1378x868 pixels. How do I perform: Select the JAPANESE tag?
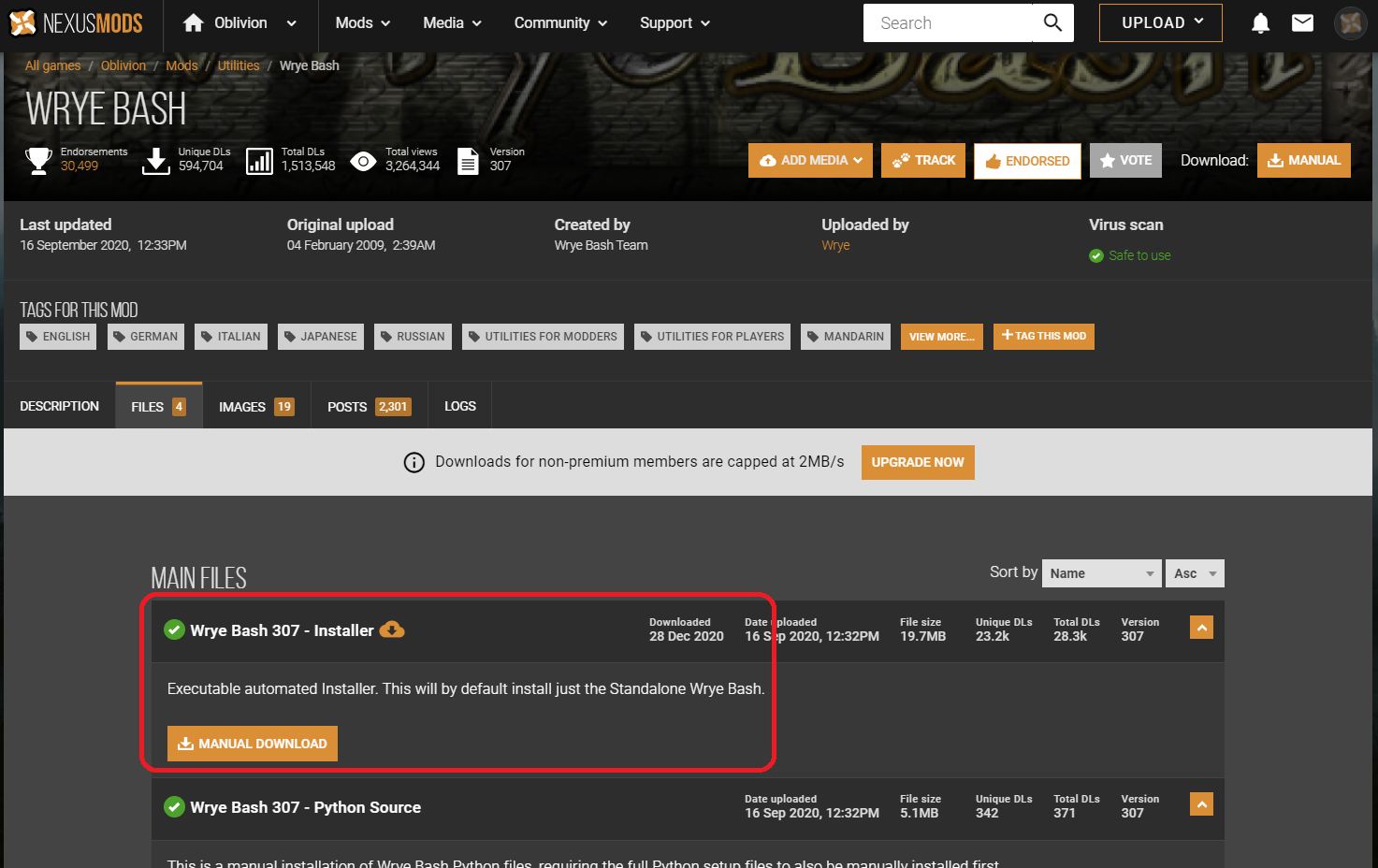click(x=321, y=337)
